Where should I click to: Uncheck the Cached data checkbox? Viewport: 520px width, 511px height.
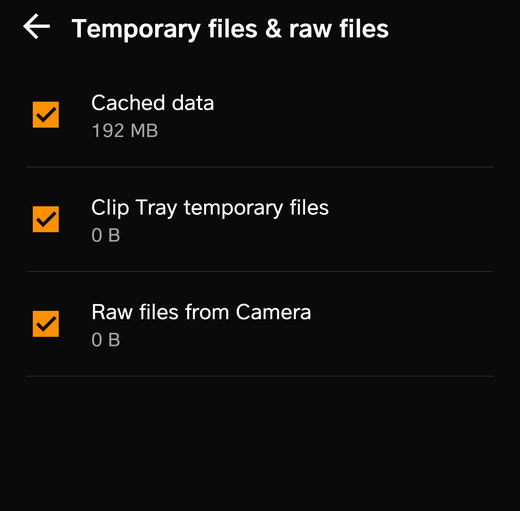(x=46, y=115)
